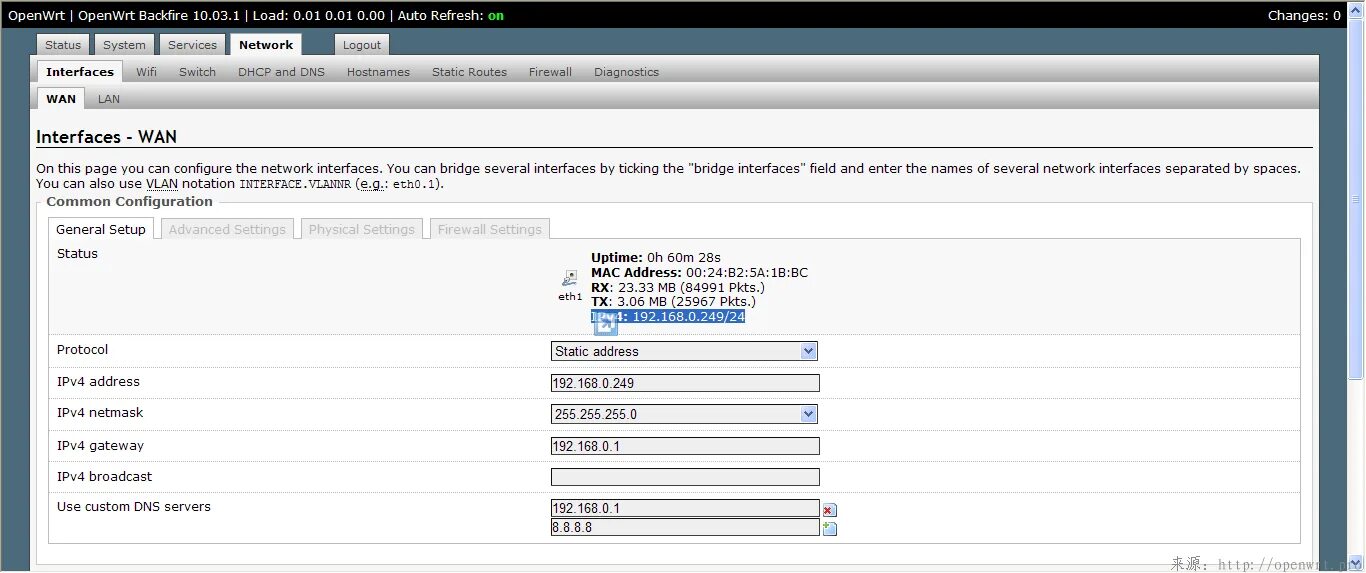Go to the Switch submenu

[x=197, y=72]
